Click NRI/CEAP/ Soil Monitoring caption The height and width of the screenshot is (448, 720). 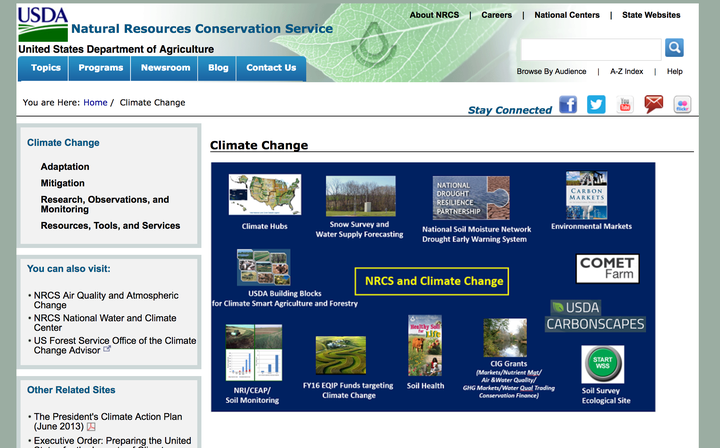click(252, 395)
